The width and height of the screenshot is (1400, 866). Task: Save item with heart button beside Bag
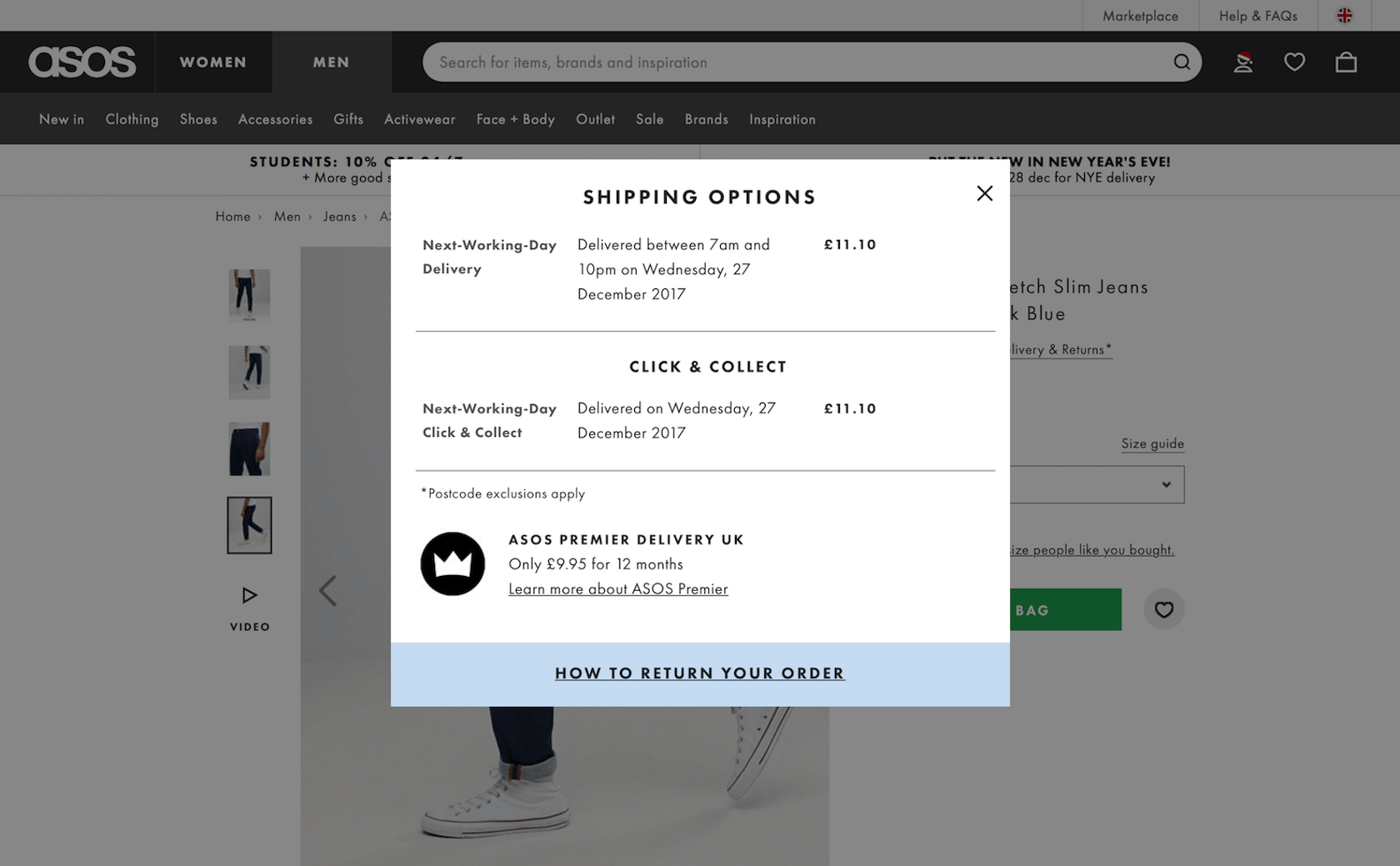coord(1163,609)
